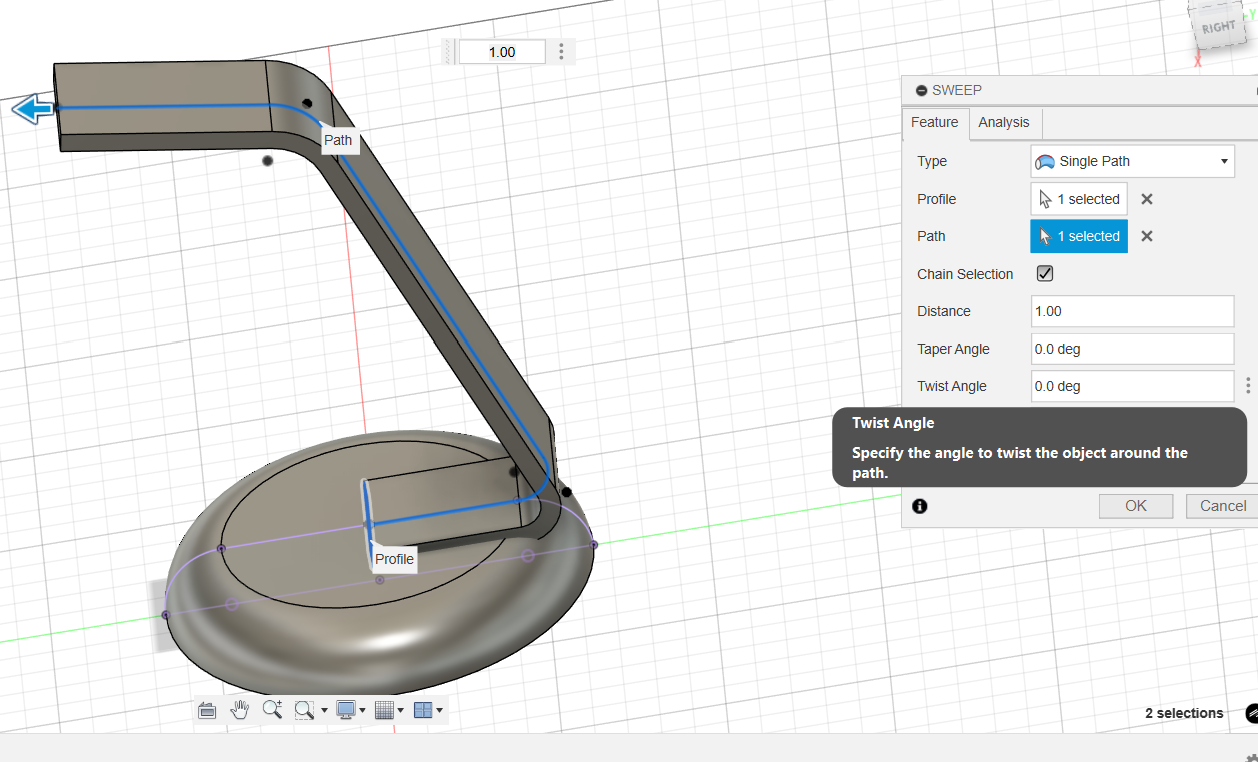Clear the Profile selection with X

pyautogui.click(x=1147, y=199)
